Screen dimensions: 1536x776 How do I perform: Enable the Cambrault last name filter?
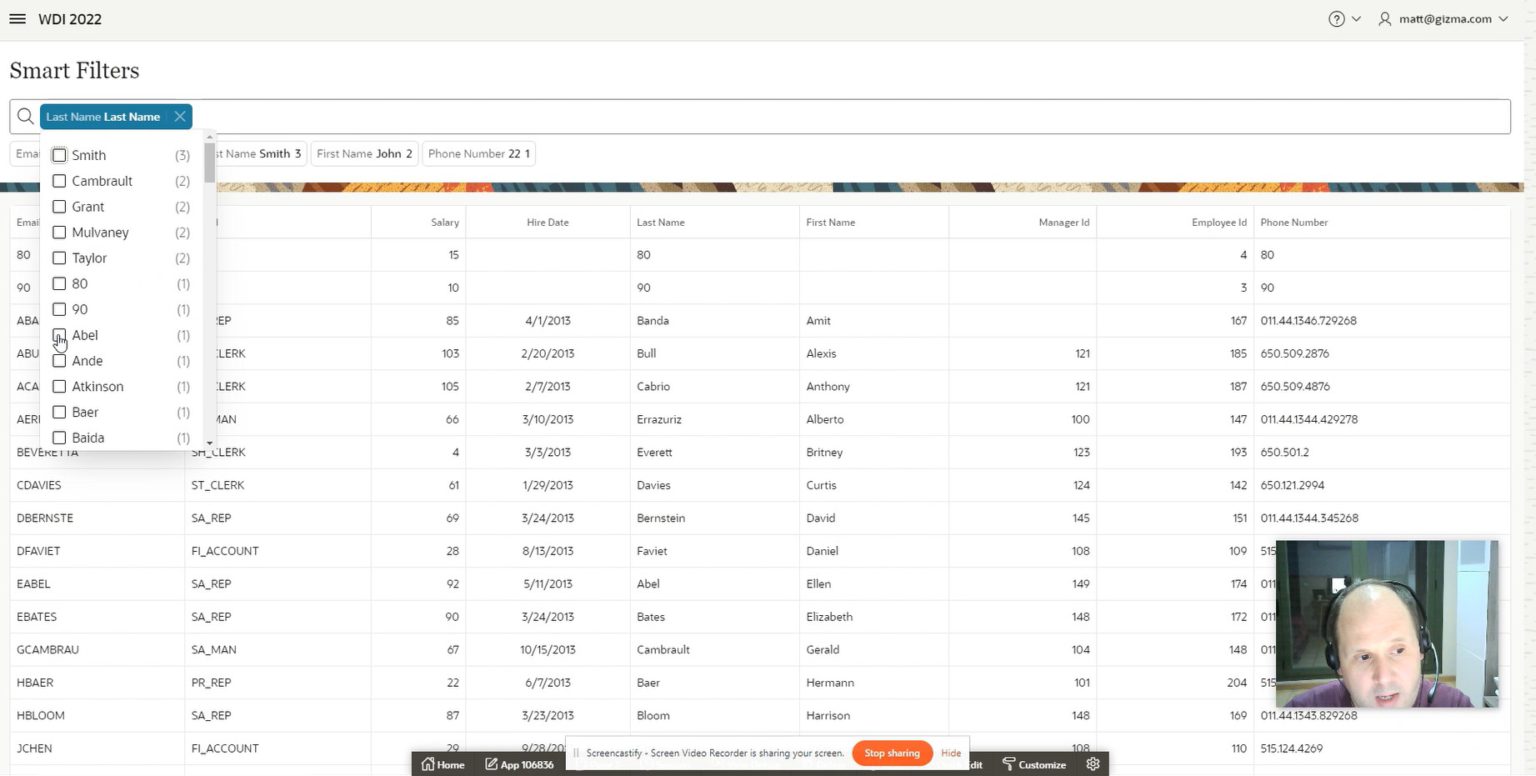pos(59,181)
